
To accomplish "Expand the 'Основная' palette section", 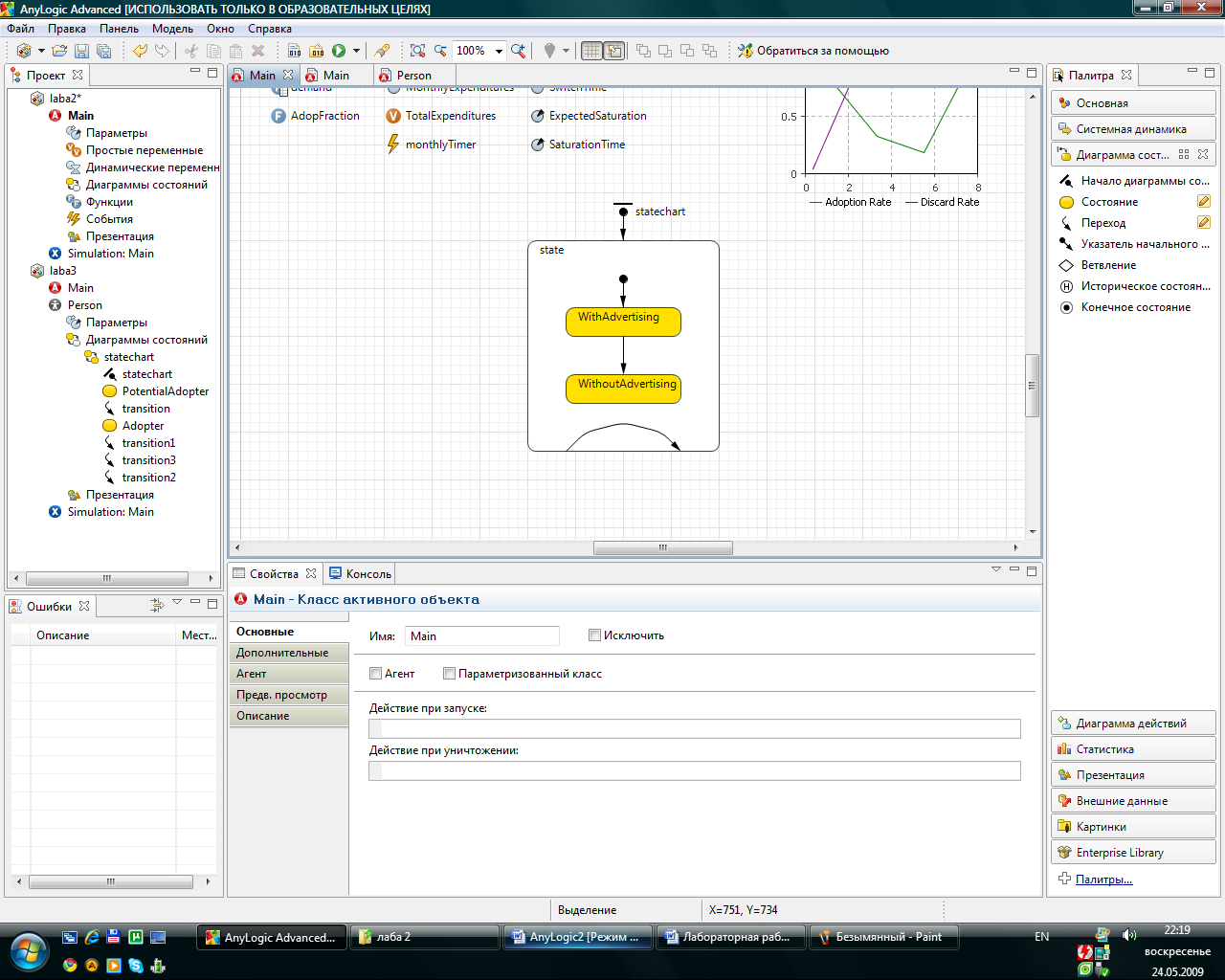I will pyautogui.click(x=1133, y=103).
